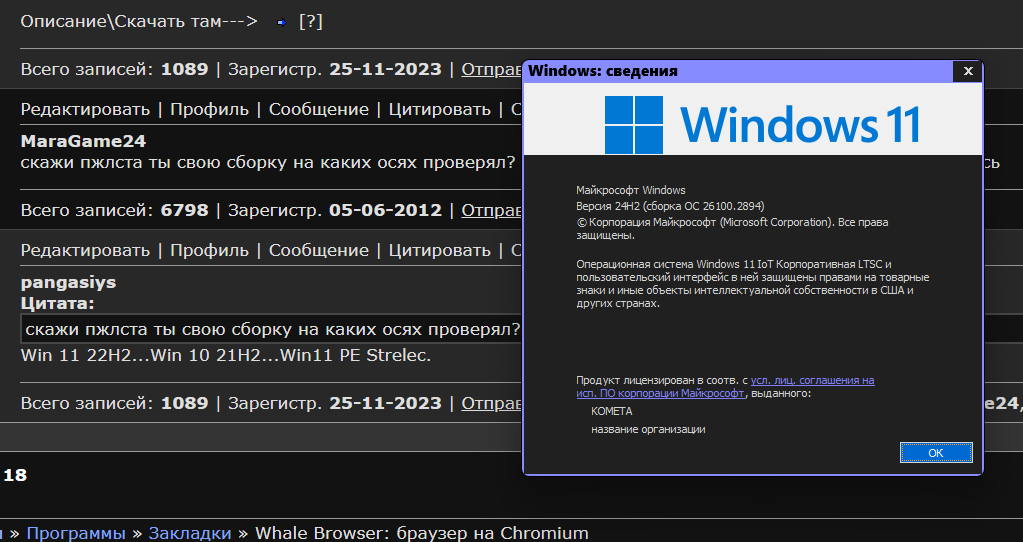Click the "Windows: сведения" dialog title

[603, 71]
